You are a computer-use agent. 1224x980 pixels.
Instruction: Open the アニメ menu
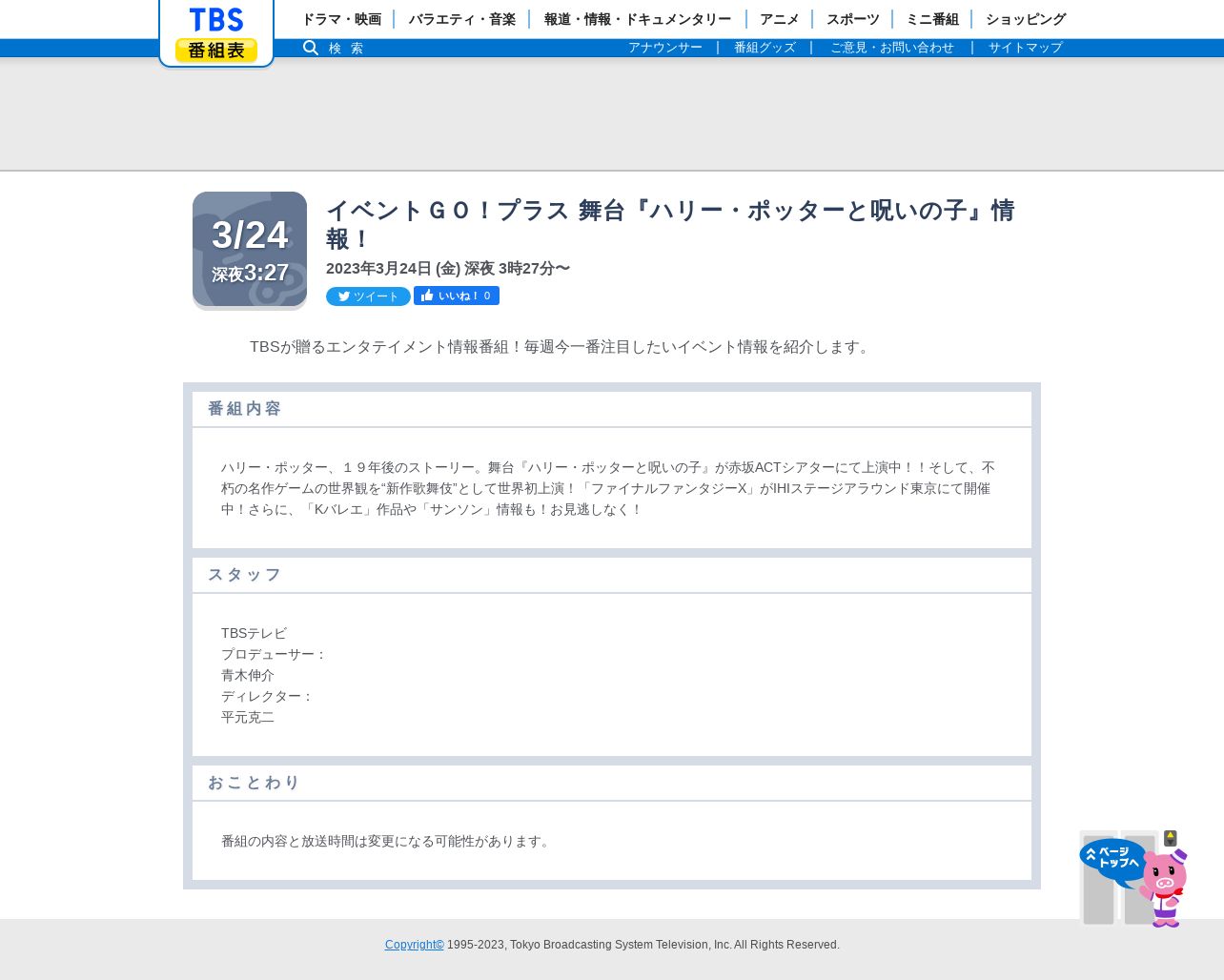tap(780, 19)
